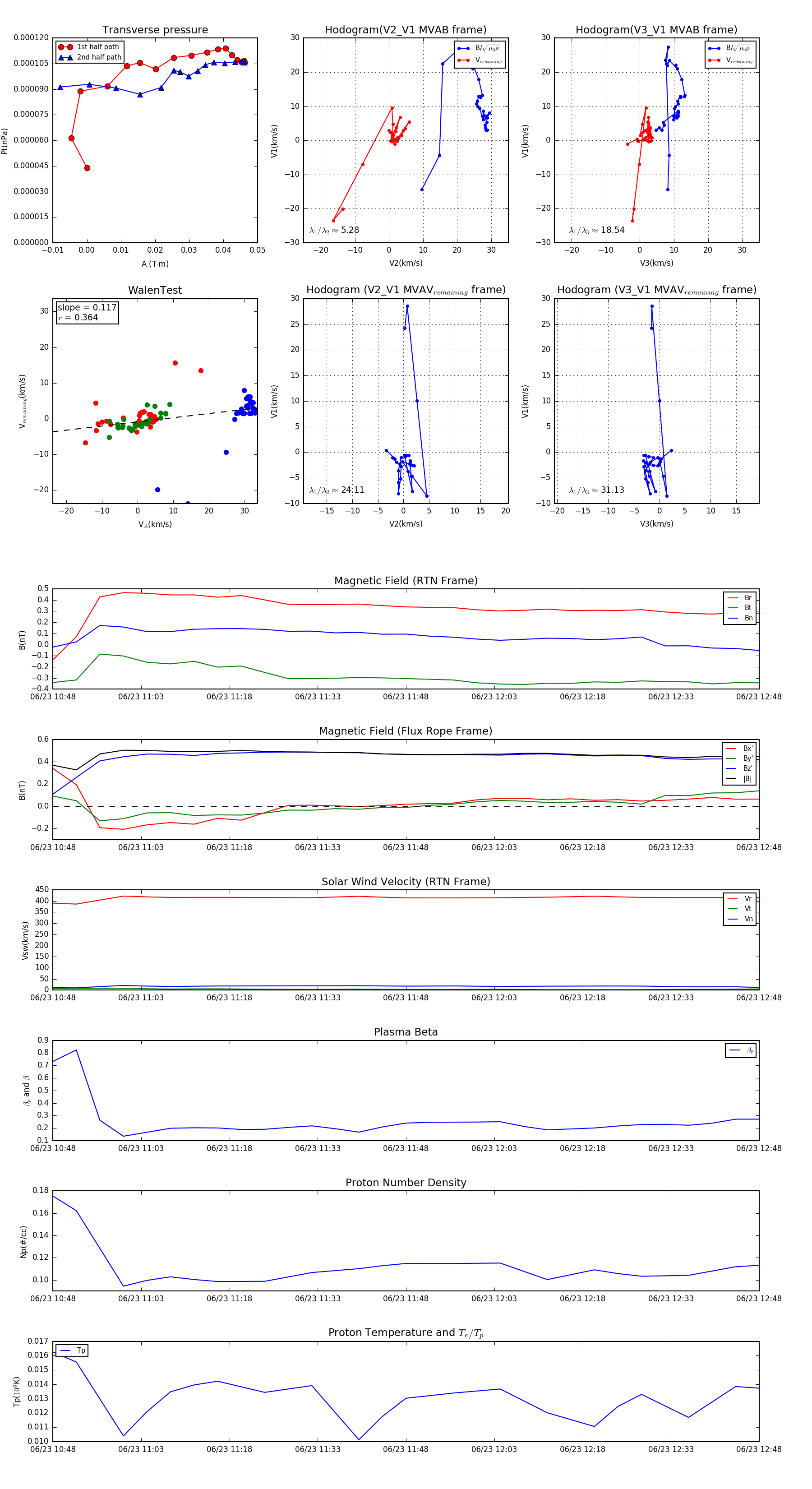
Task: Click the "r = 0.364" correlation text
Action: tap(78, 317)
